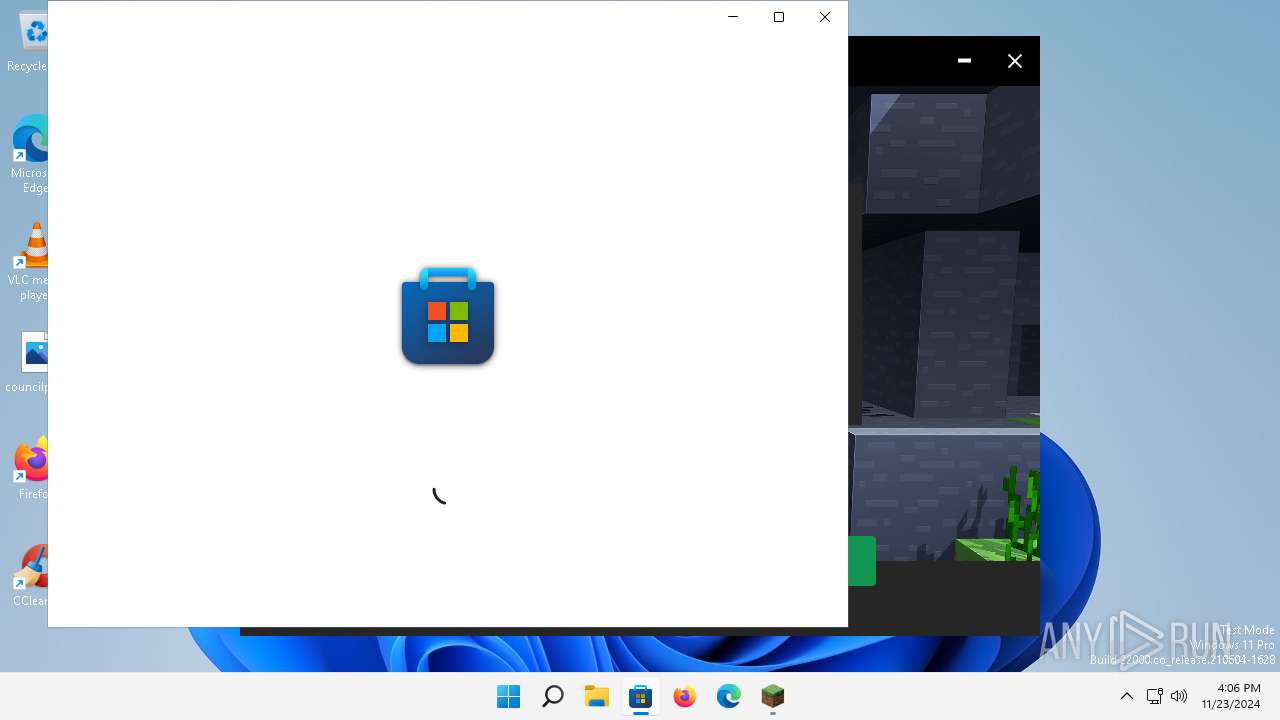
Task: Launch Firefox from the taskbar
Action: 684,696
